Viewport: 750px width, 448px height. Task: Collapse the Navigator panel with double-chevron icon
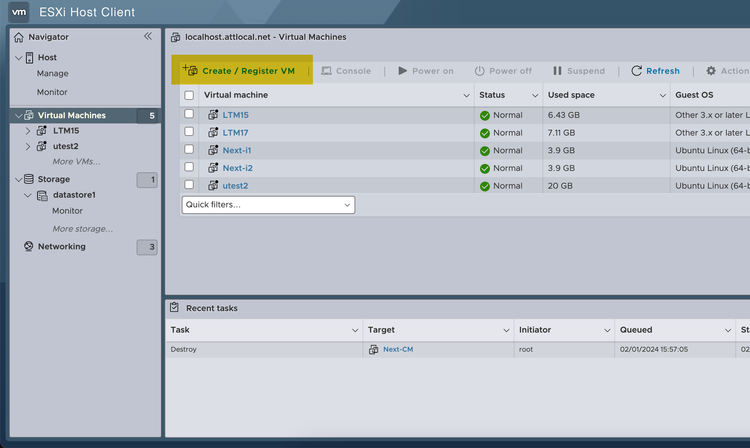pyautogui.click(x=148, y=36)
